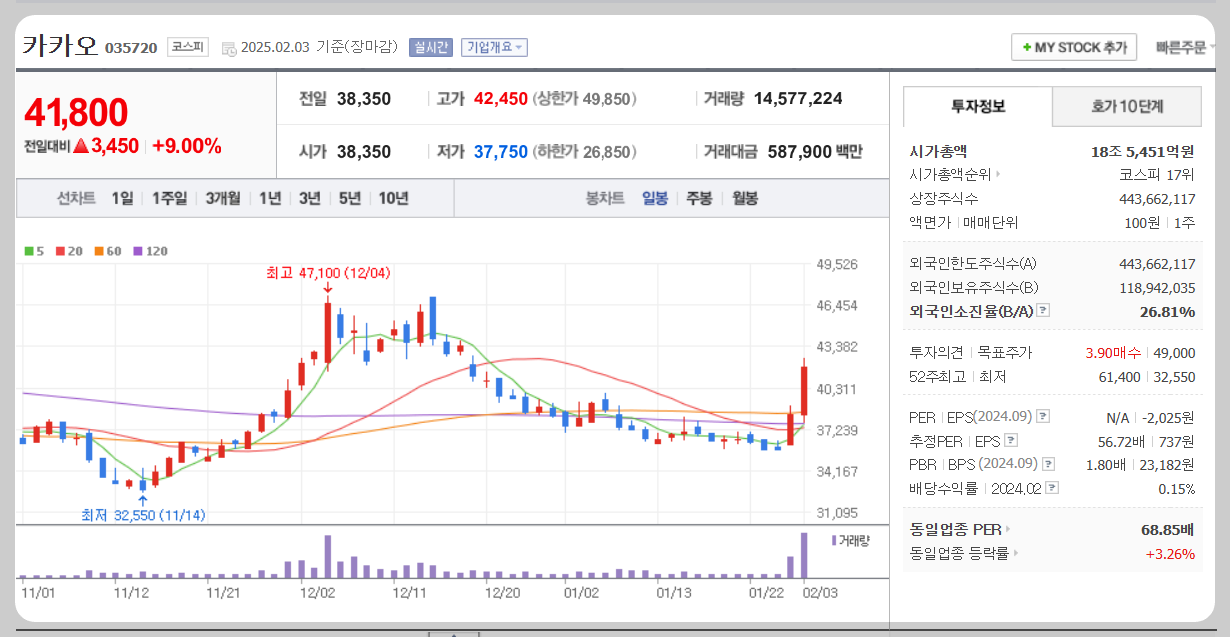Click the 거래대금 value 587,900 백만
The width and height of the screenshot is (1230, 637).
coord(815,152)
